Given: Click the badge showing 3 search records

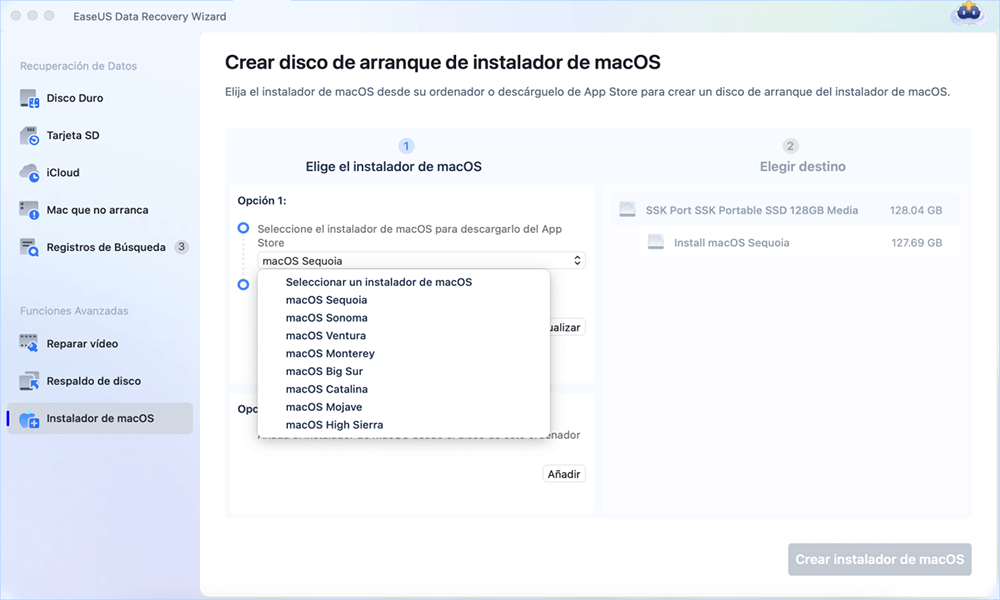Looking at the screenshot, I should (182, 247).
